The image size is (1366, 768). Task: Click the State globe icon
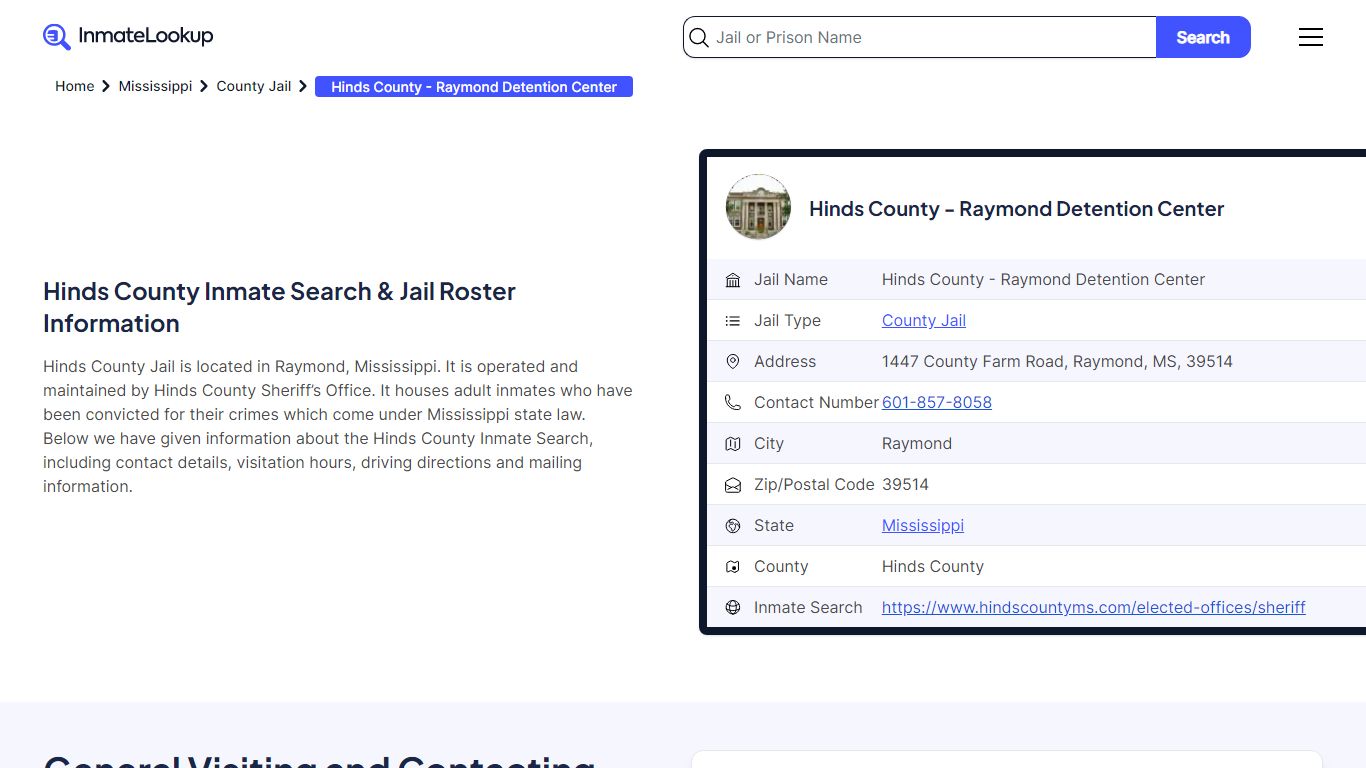pos(733,526)
